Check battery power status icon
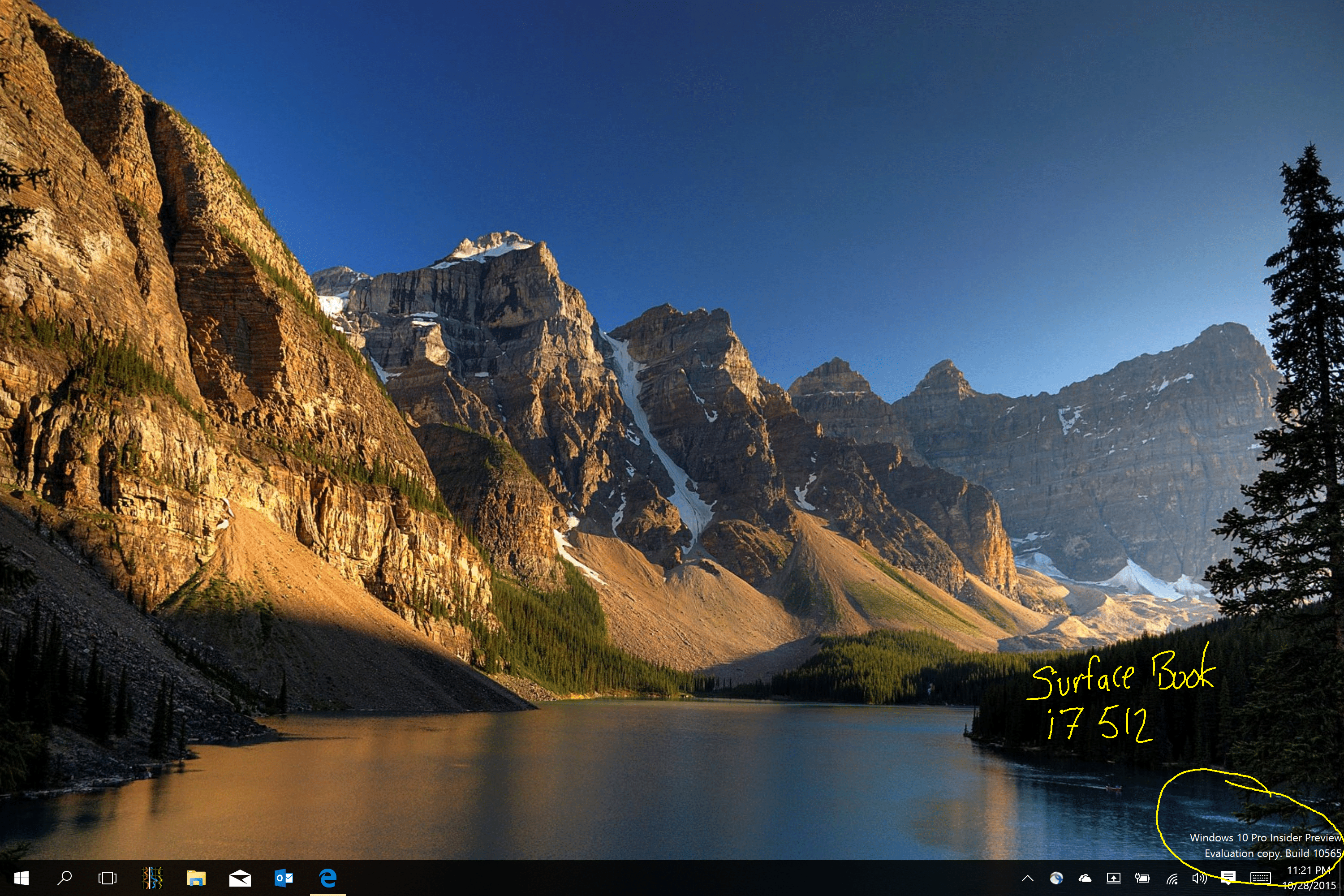This screenshot has height=896, width=1344. click(1142, 878)
